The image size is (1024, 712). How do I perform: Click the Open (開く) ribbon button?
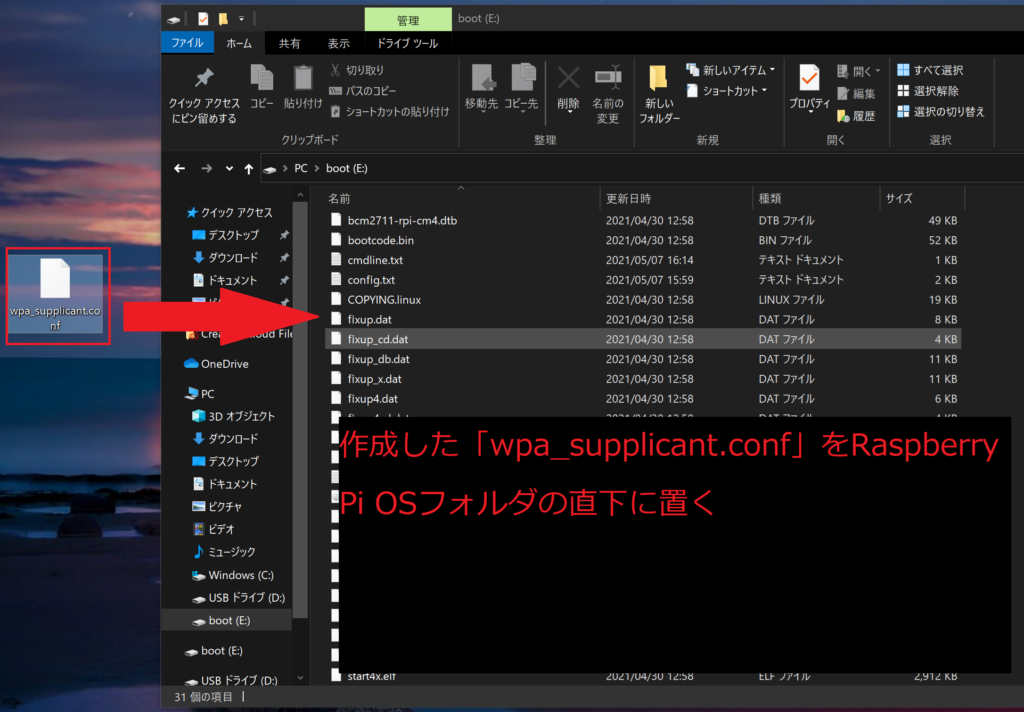pos(859,71)
